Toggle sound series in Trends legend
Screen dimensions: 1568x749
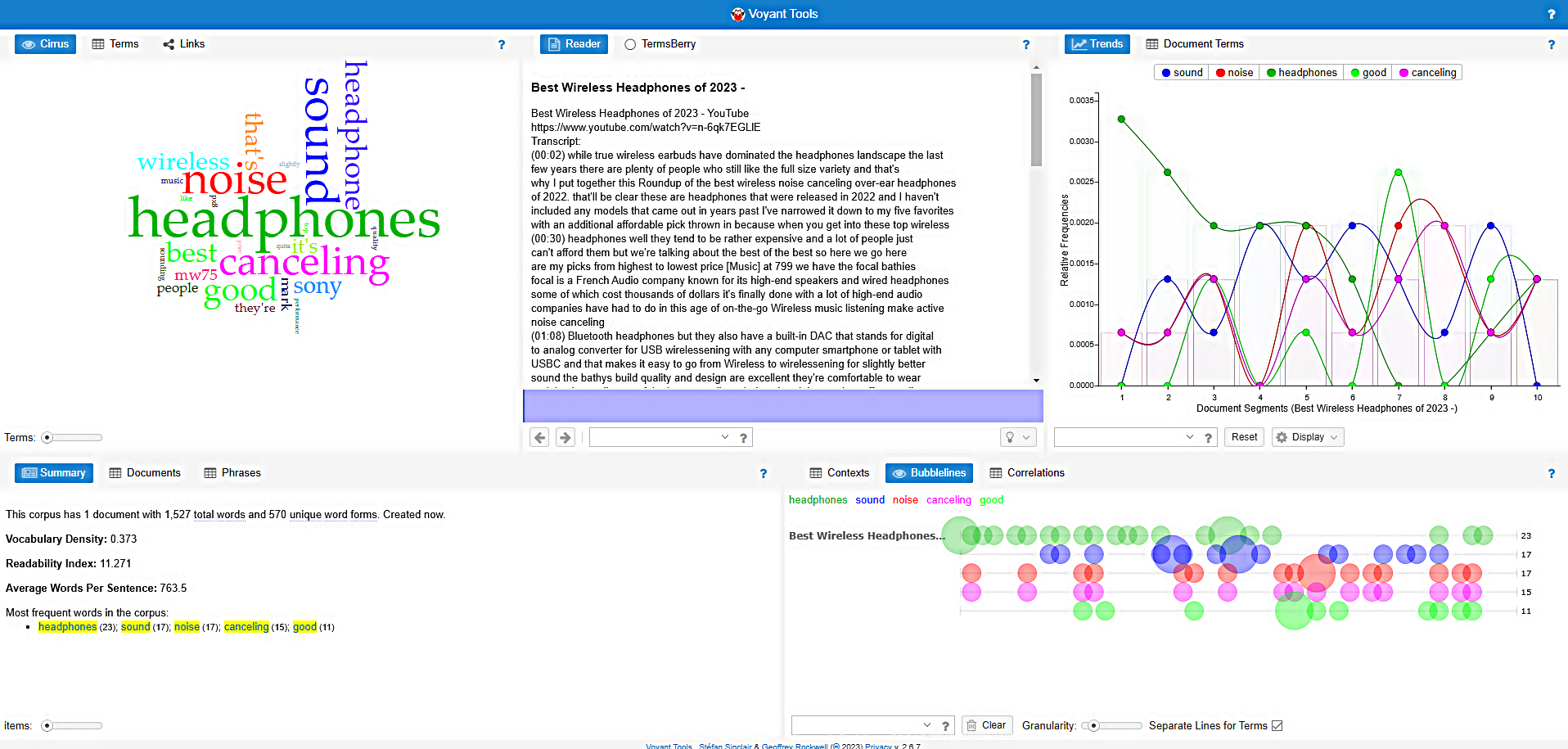pos(1182,73)
